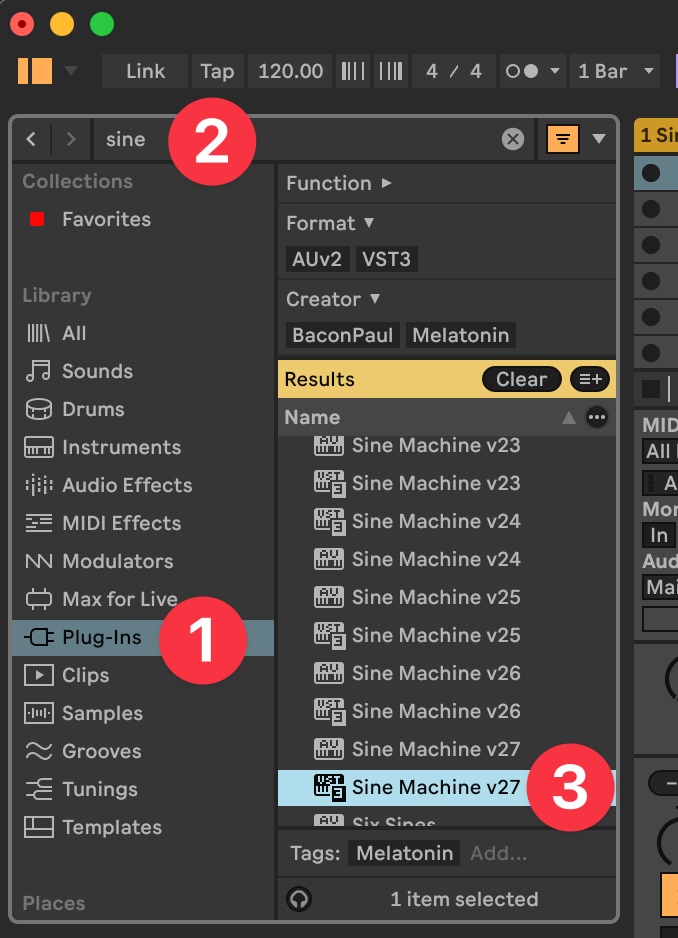Open the filter options dropdown arrow
This screenshot has width=678, height=938.
[x=599, y=139]
